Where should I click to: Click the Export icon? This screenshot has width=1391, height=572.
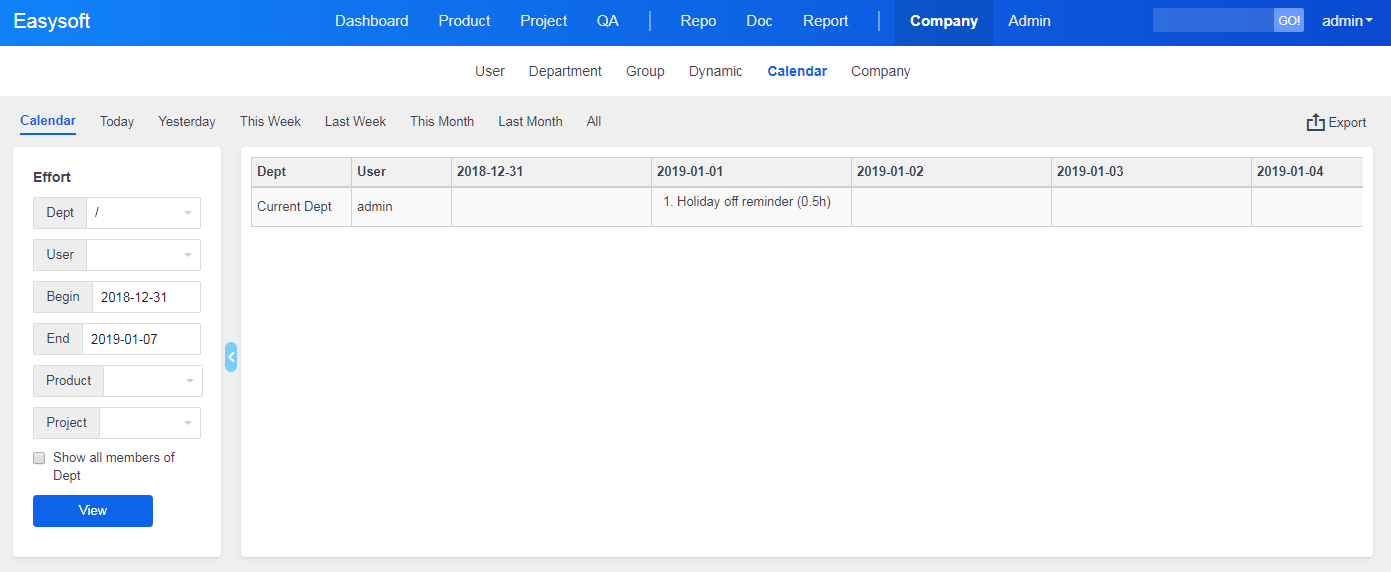[x=1315, y=122]
